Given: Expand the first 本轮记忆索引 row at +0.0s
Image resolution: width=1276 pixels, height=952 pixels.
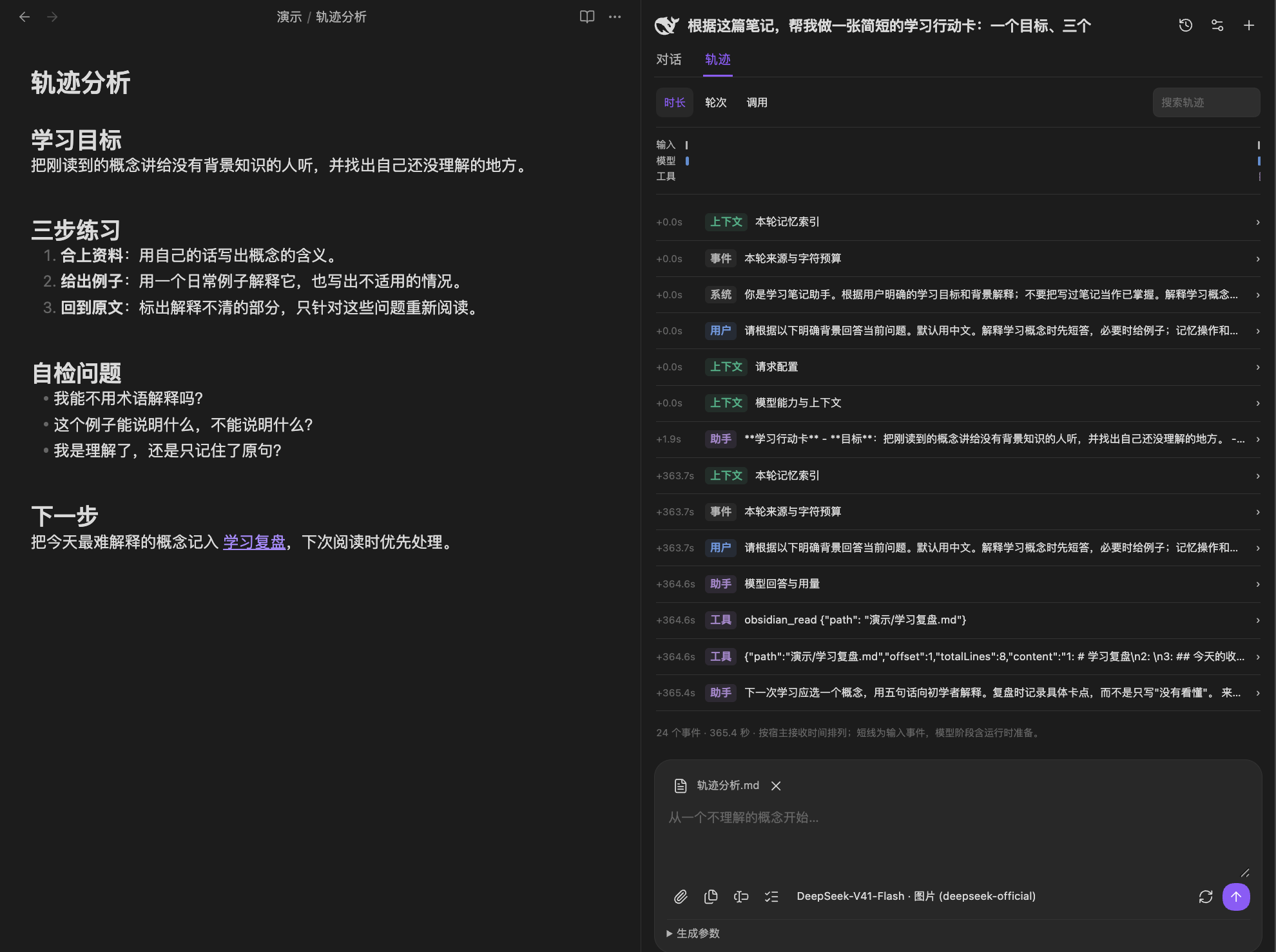Looking at the screenshot, I should (x=958, y=222).
